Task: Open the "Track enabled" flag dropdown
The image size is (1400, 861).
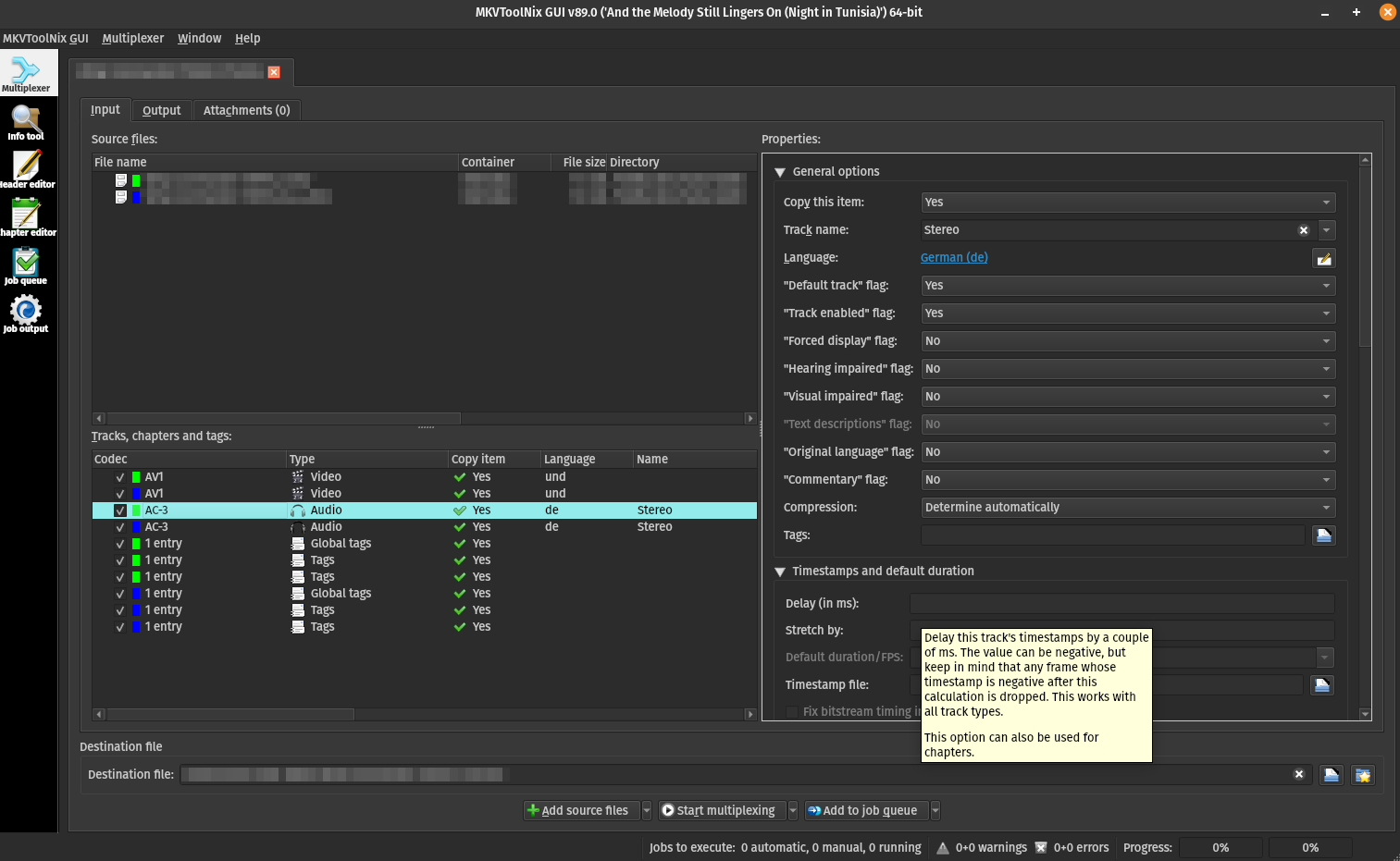Action: click(x=1128, y=314)
